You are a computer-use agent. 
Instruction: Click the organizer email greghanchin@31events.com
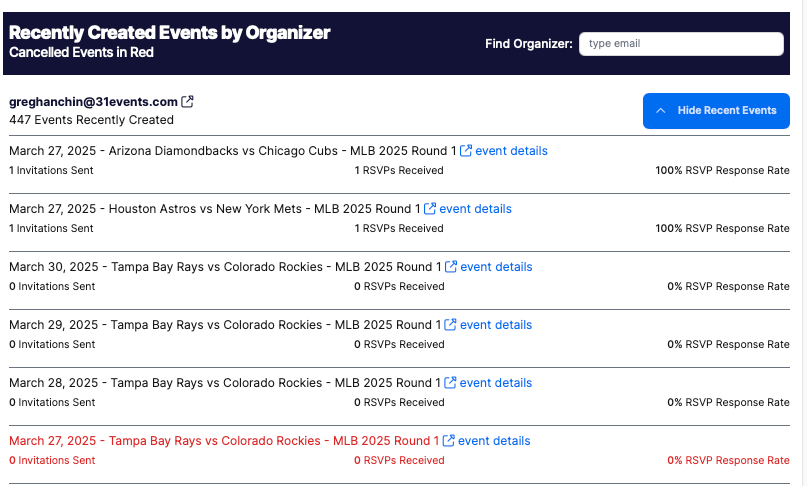tap(93, 102)
